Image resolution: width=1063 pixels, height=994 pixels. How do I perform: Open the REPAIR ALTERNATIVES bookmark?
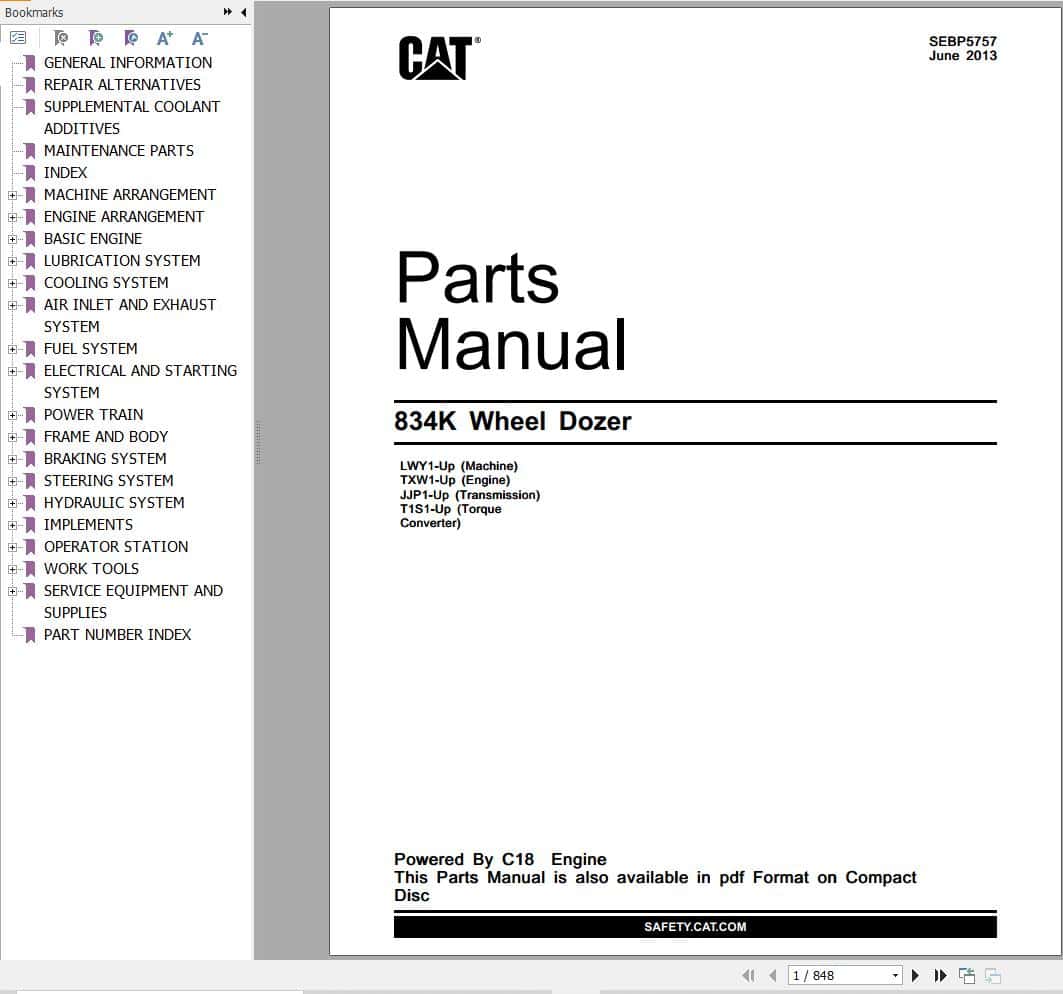coord(122,85)
